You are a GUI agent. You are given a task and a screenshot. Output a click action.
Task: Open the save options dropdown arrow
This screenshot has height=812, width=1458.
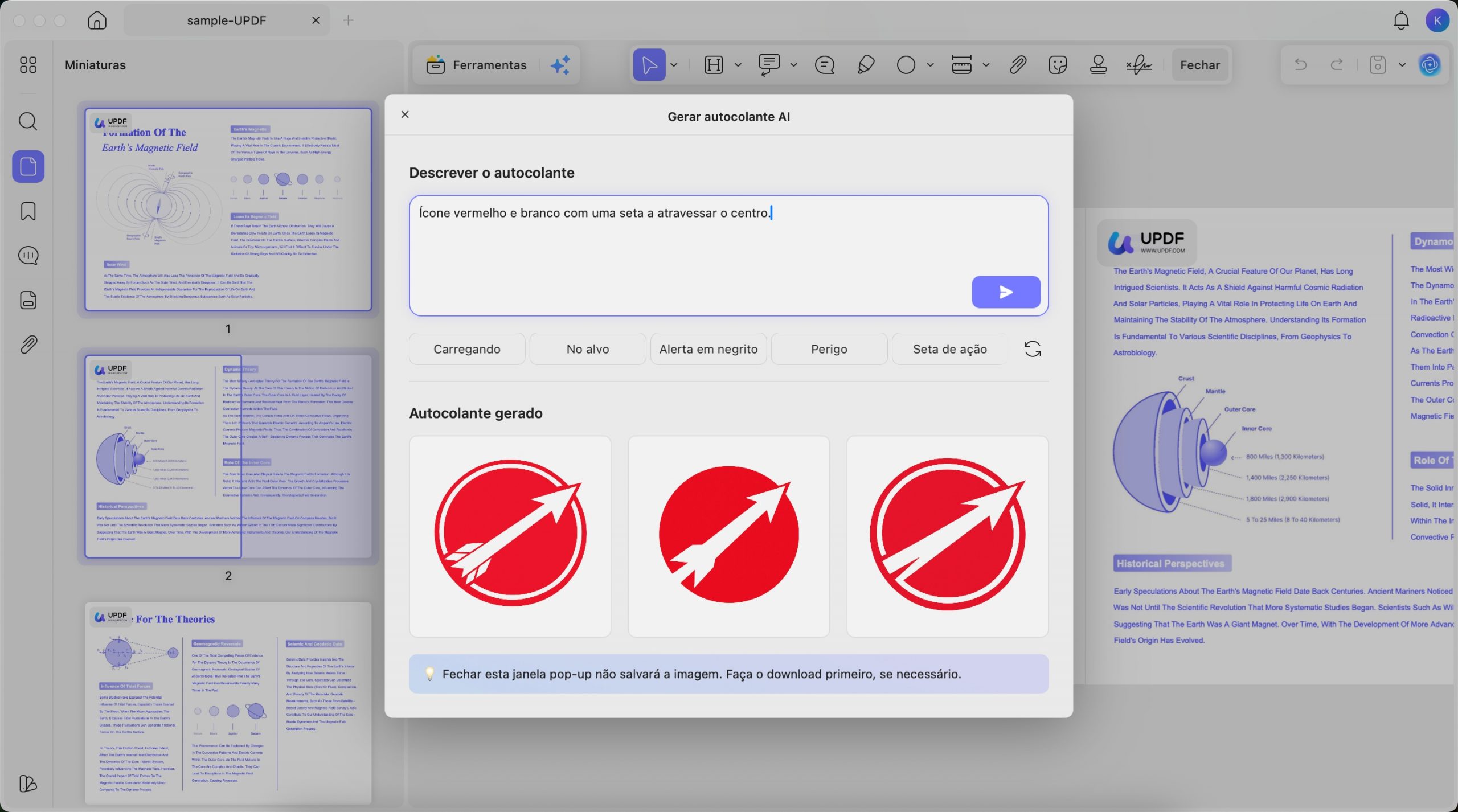click(1402, 65)
